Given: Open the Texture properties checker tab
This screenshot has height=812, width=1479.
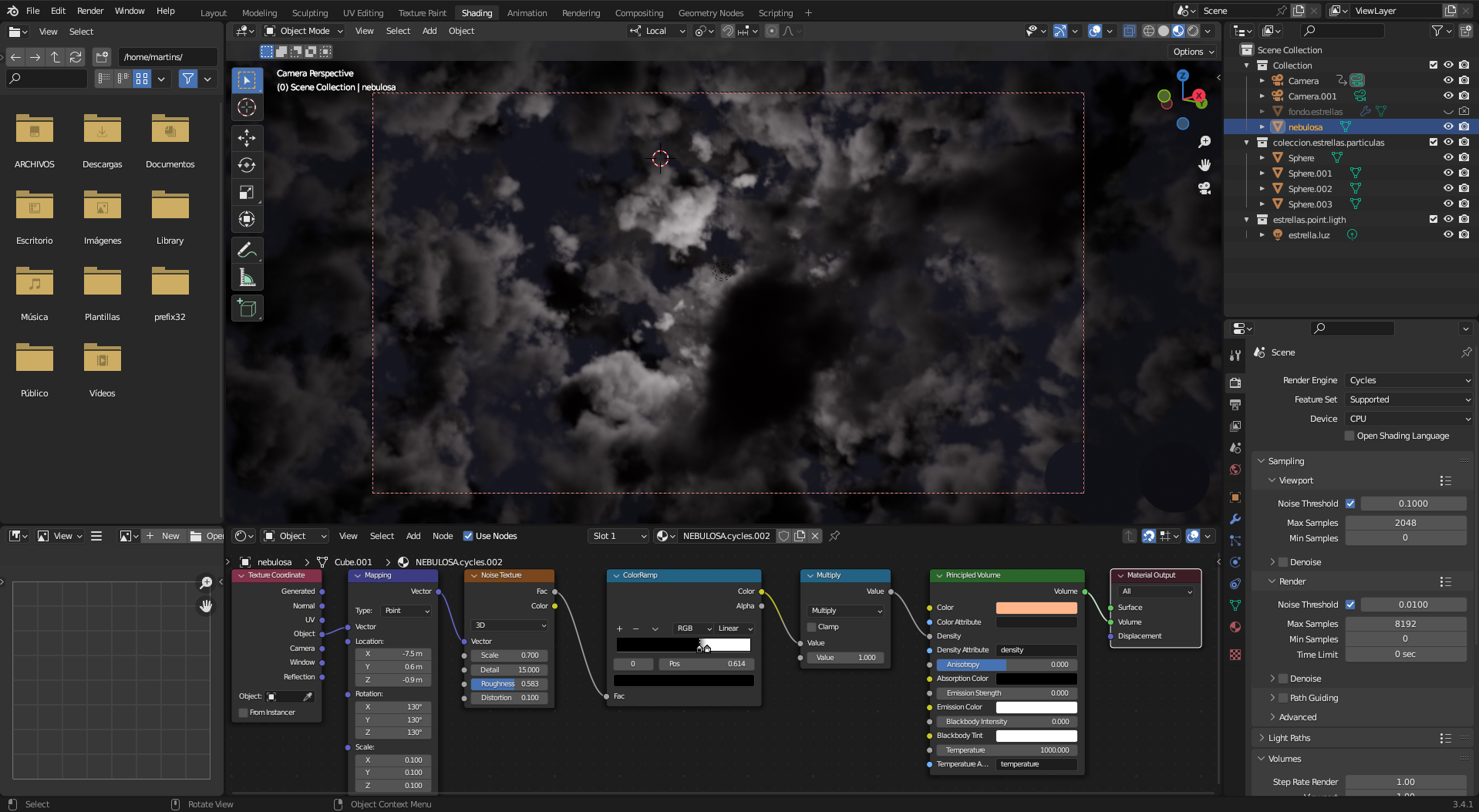Looking at the screenshot, I should tap(1235, 654).
